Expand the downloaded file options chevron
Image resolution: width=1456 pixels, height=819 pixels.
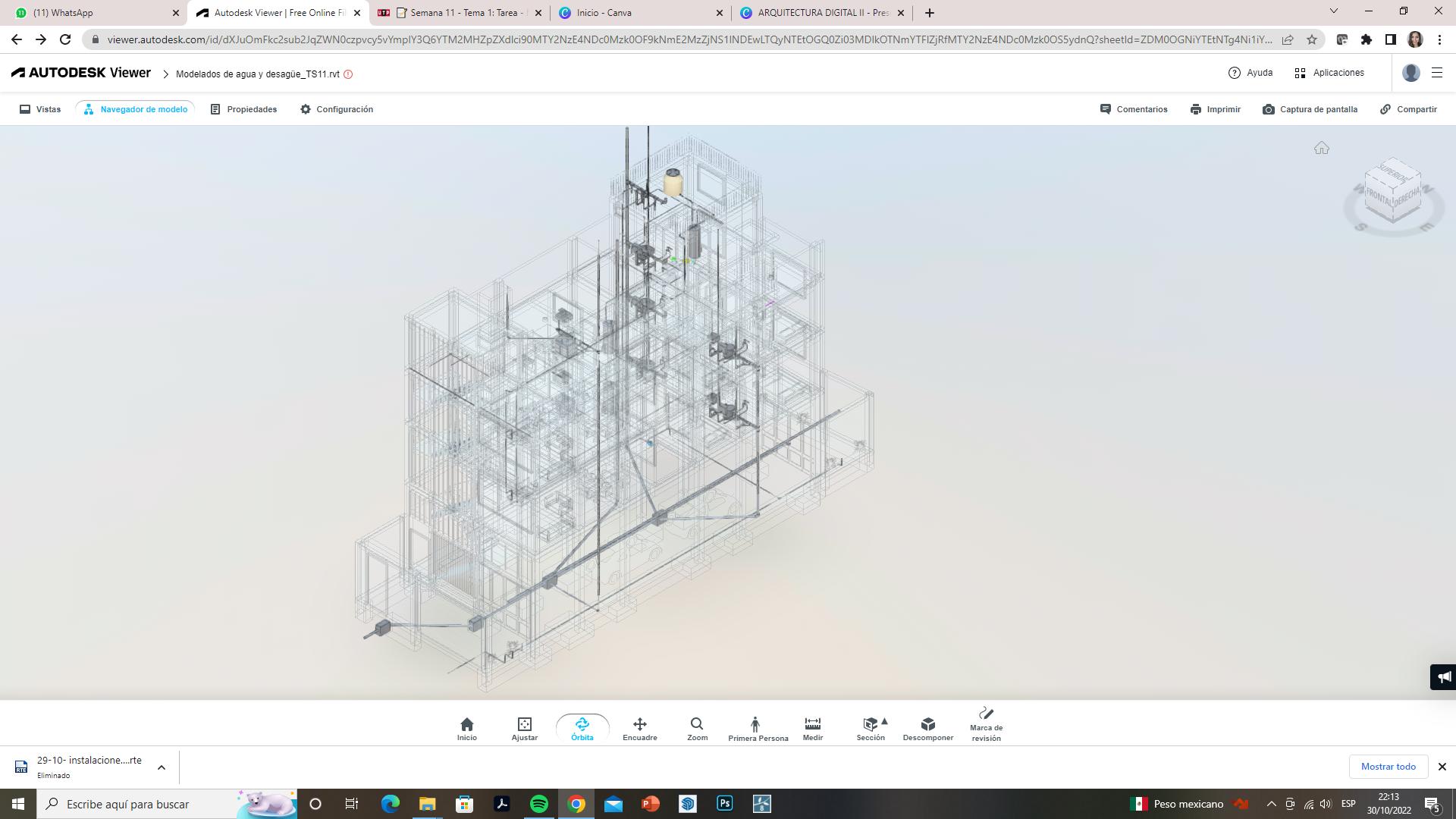[x=162, y=767]
